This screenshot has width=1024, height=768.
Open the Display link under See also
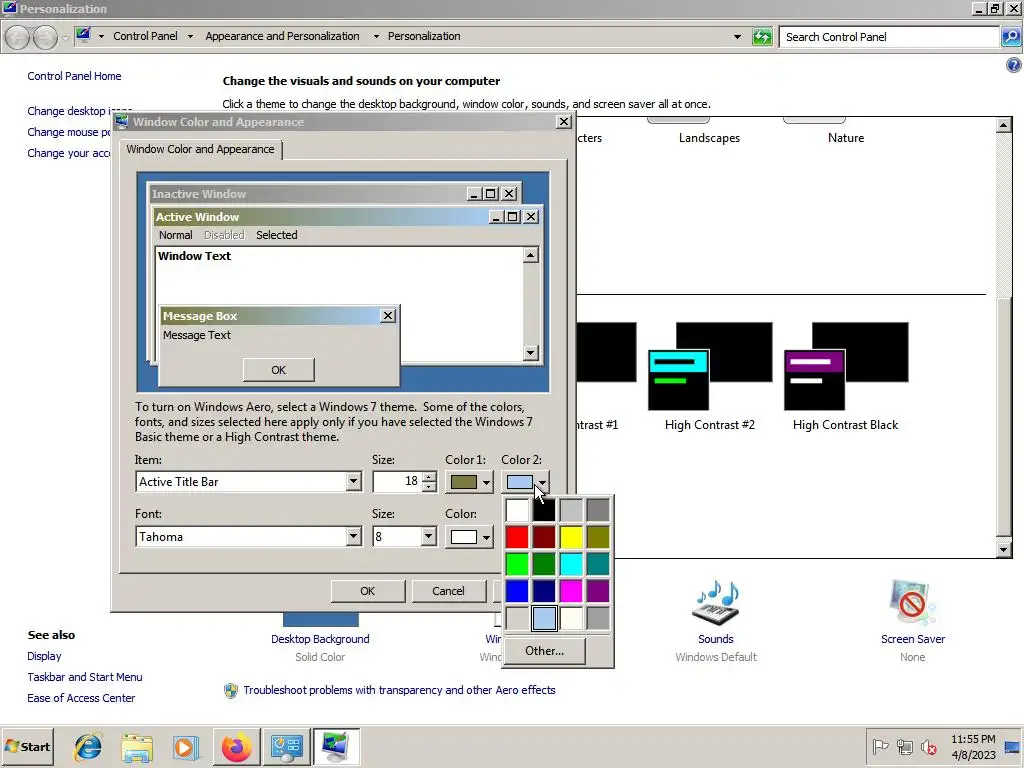[44, 656]
